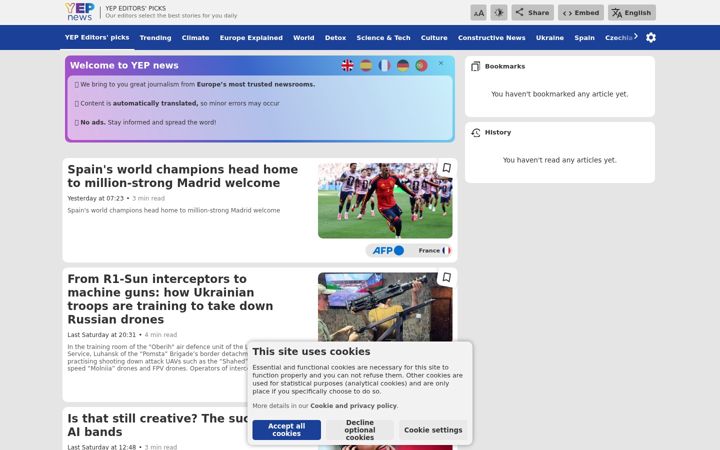Open the Ukraine section
This screenshot has height=450, width=720.
pyautogui.click(x=550, y=38)
